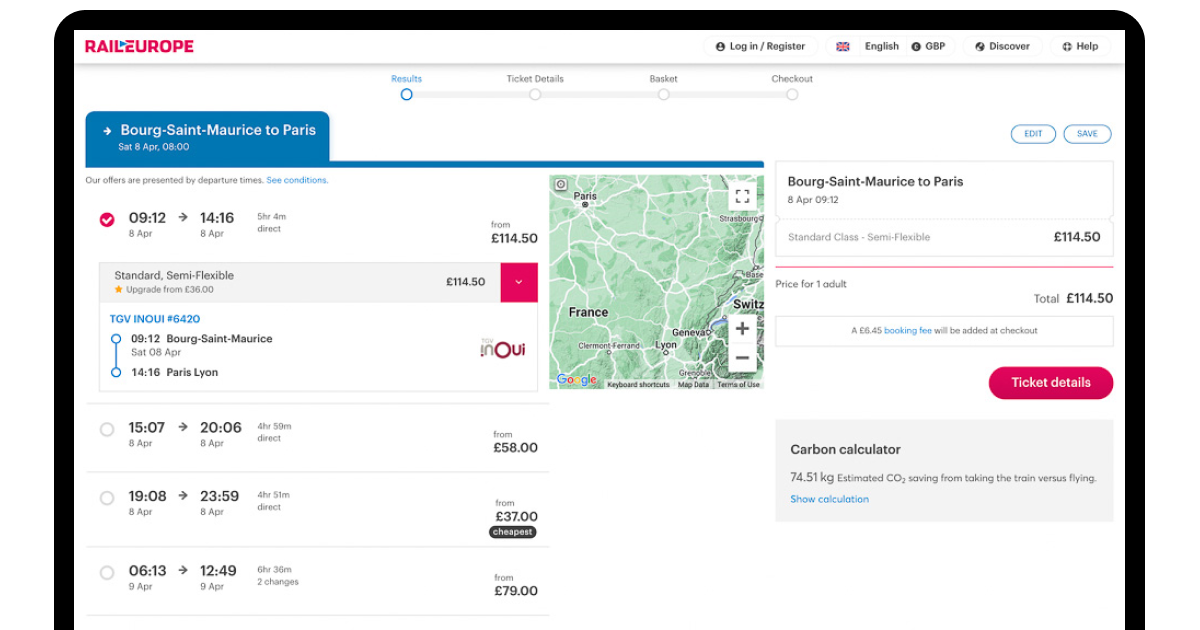Go to the Results step
The height and width of the screenshot is (630, 1200).
coord(406,86)
